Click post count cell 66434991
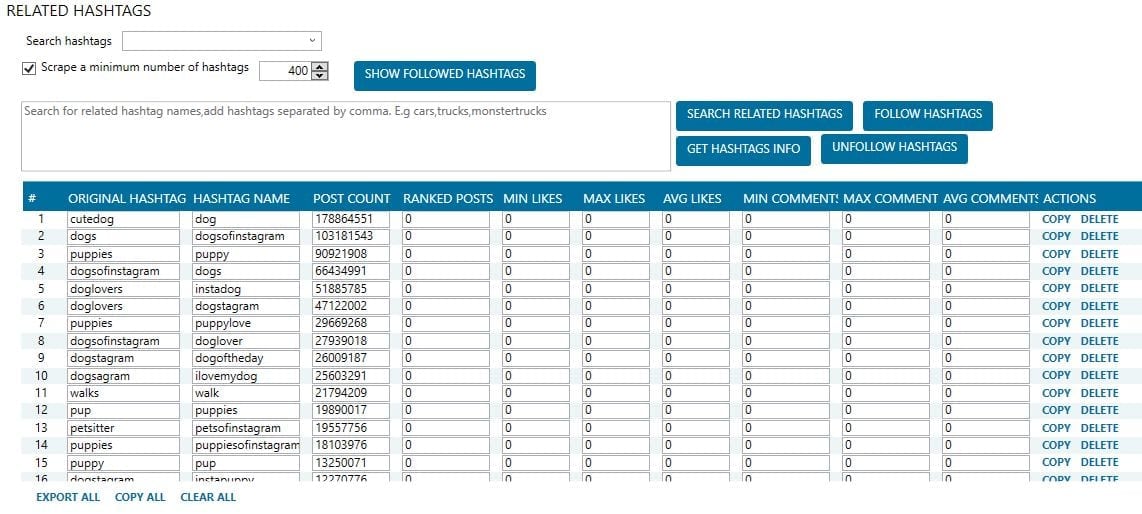1142x514 pixels. click(x=351, y=271)
